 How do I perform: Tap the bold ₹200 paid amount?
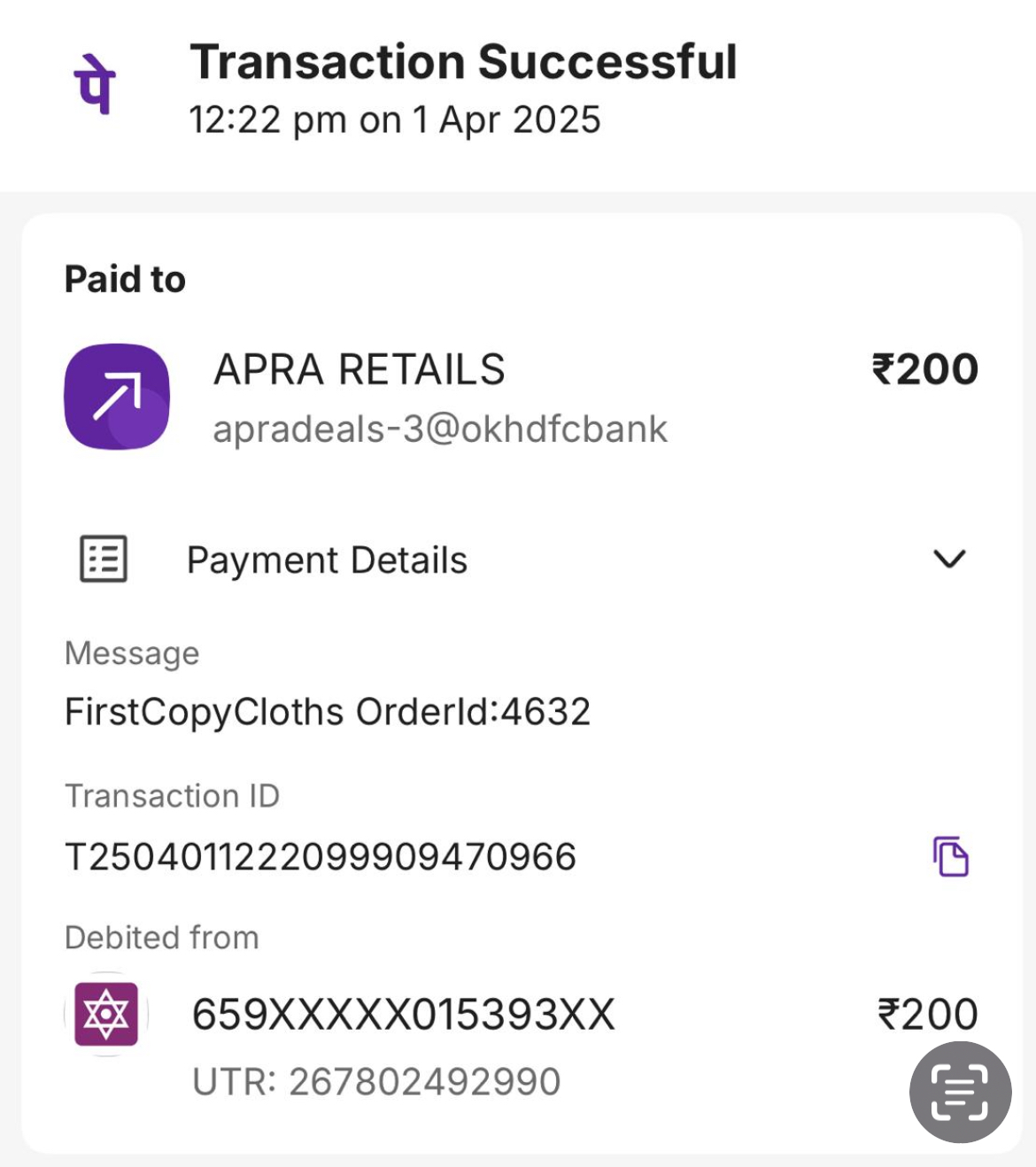(x=924, y=369)
